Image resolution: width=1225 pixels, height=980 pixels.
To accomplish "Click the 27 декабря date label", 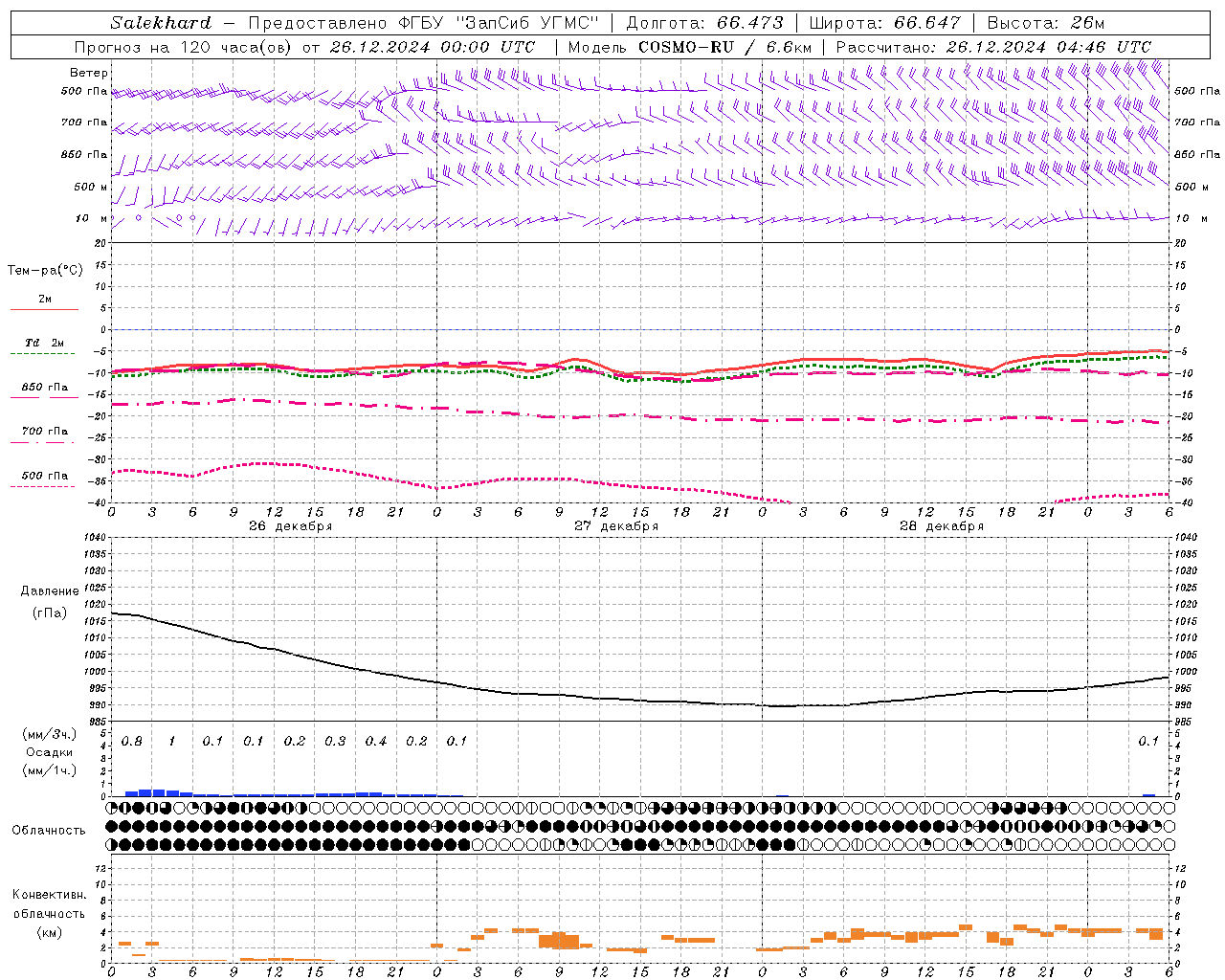I will click(616, 526).
